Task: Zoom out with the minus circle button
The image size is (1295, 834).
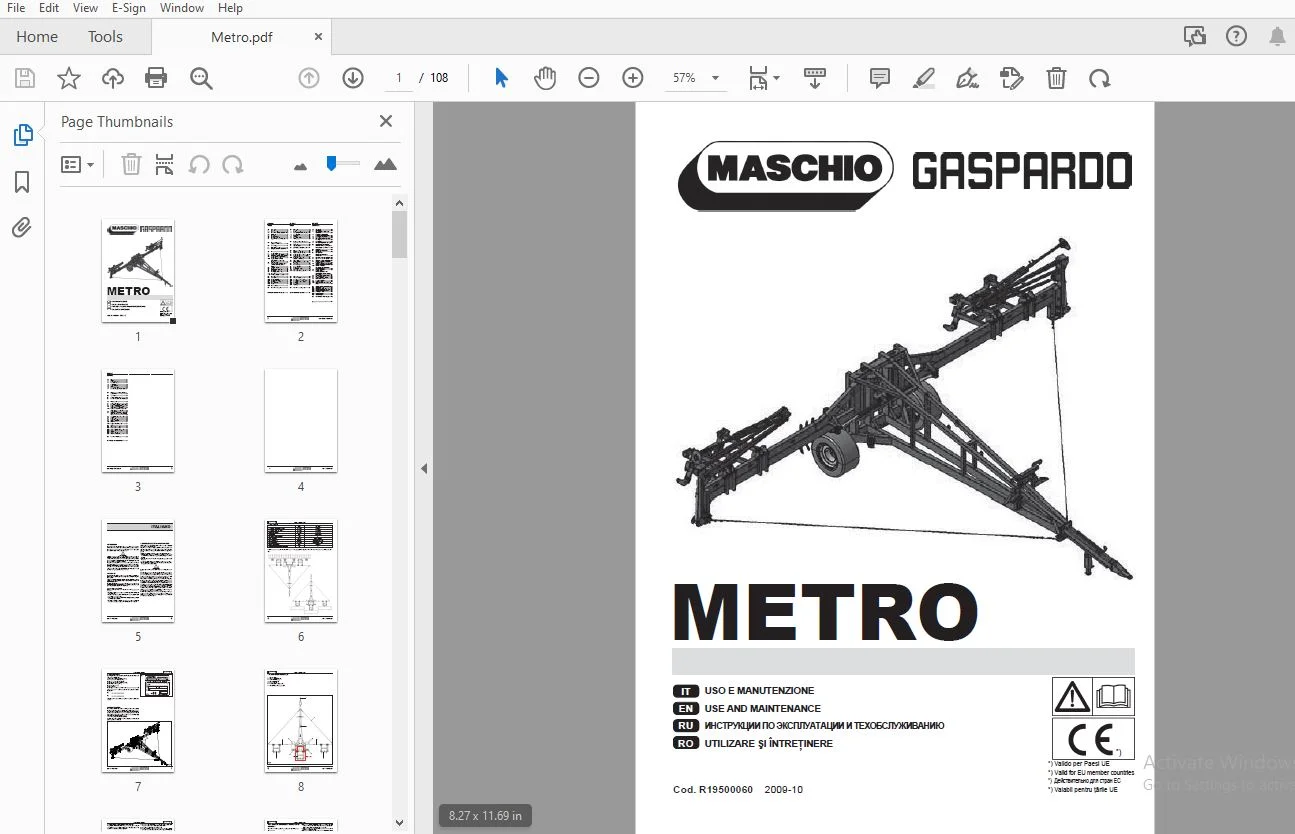Action: [589, 78]
